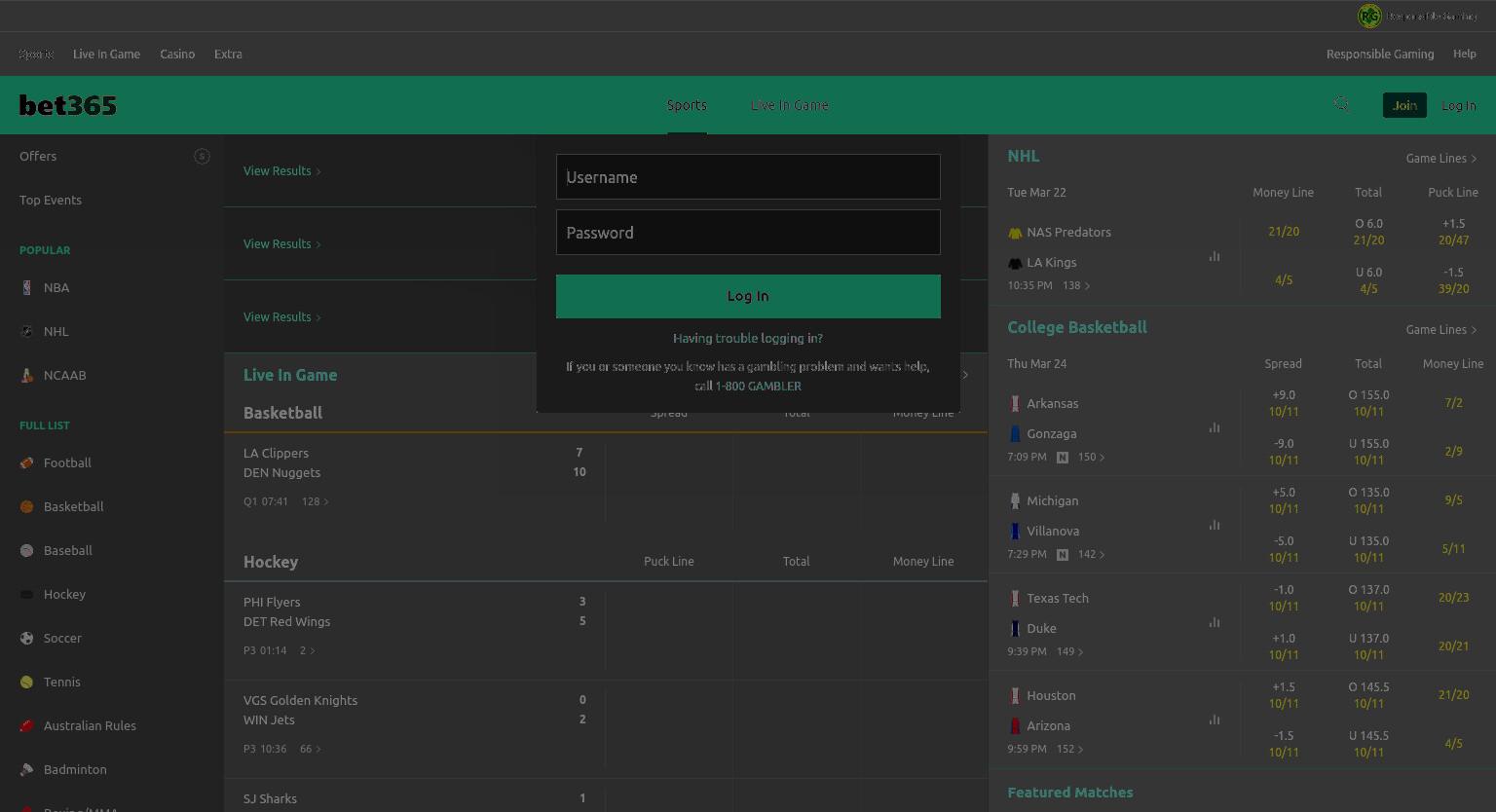This screenshot has width=1496, height=812.
Task: Click the Basketball icon in full list
Action: pos(26,506)
